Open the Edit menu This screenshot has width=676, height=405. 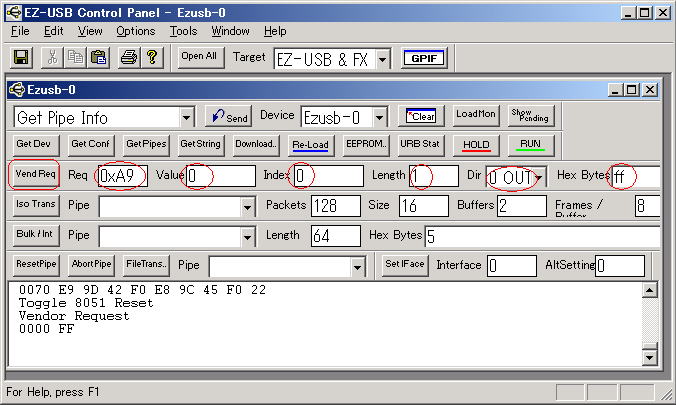(x=53, y=31)
